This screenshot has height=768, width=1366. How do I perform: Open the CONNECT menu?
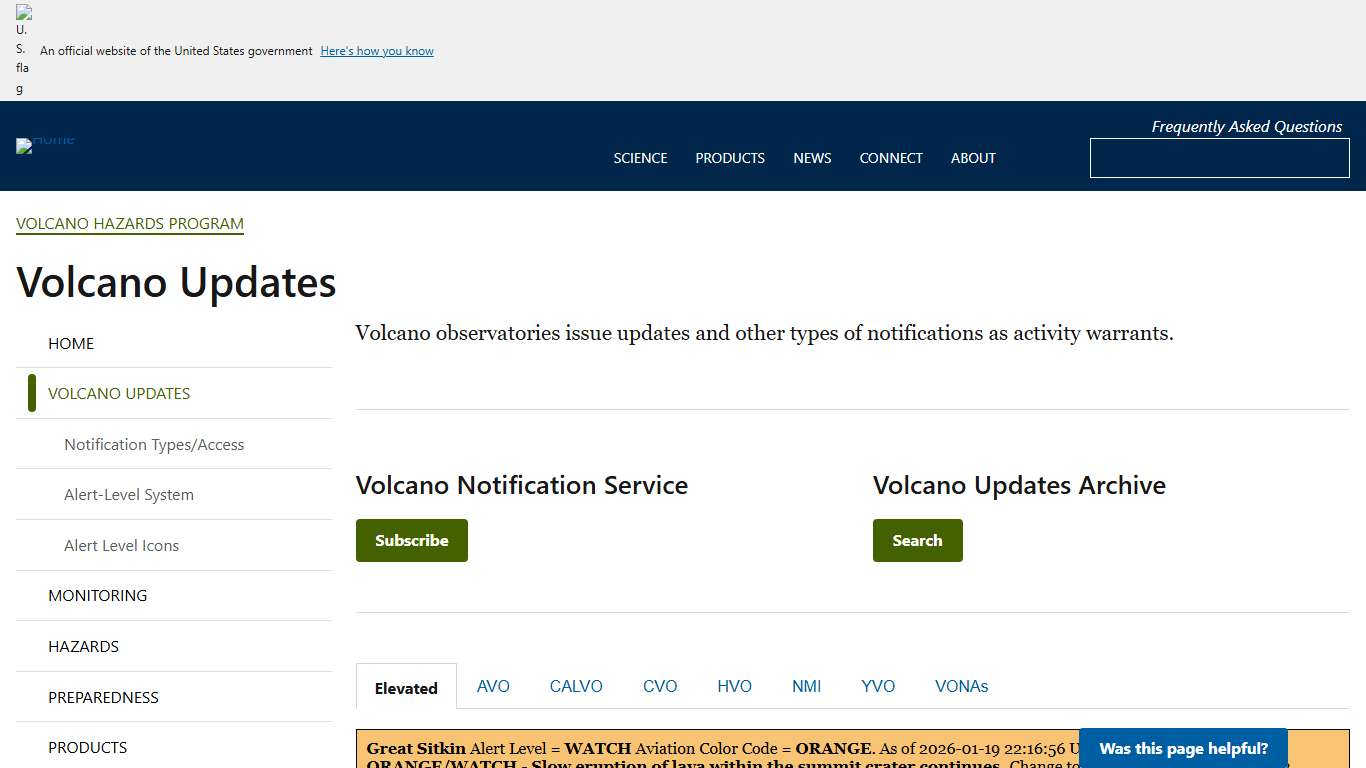(x=891, y=158)
